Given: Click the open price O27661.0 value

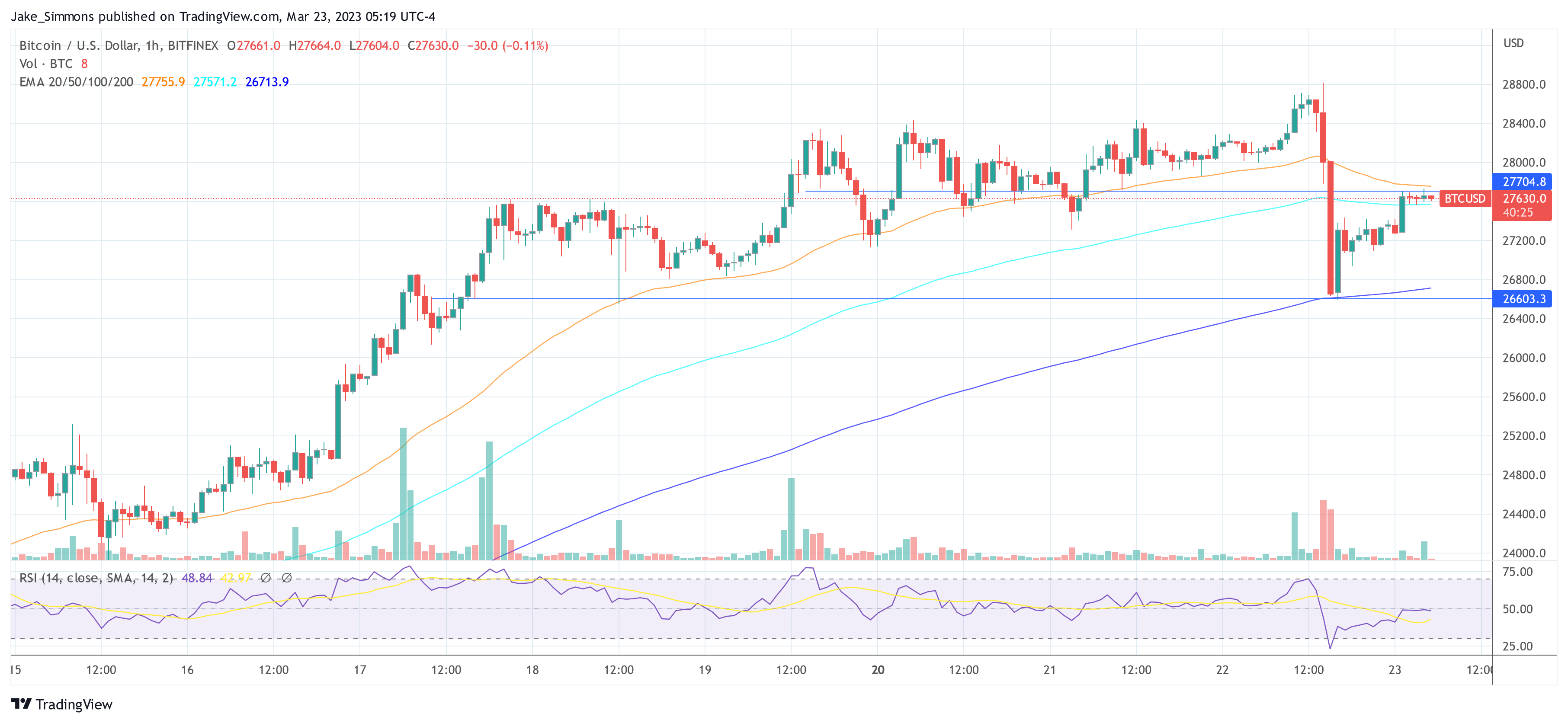Looking at the screenshot, I should click(x=254, y=46).
